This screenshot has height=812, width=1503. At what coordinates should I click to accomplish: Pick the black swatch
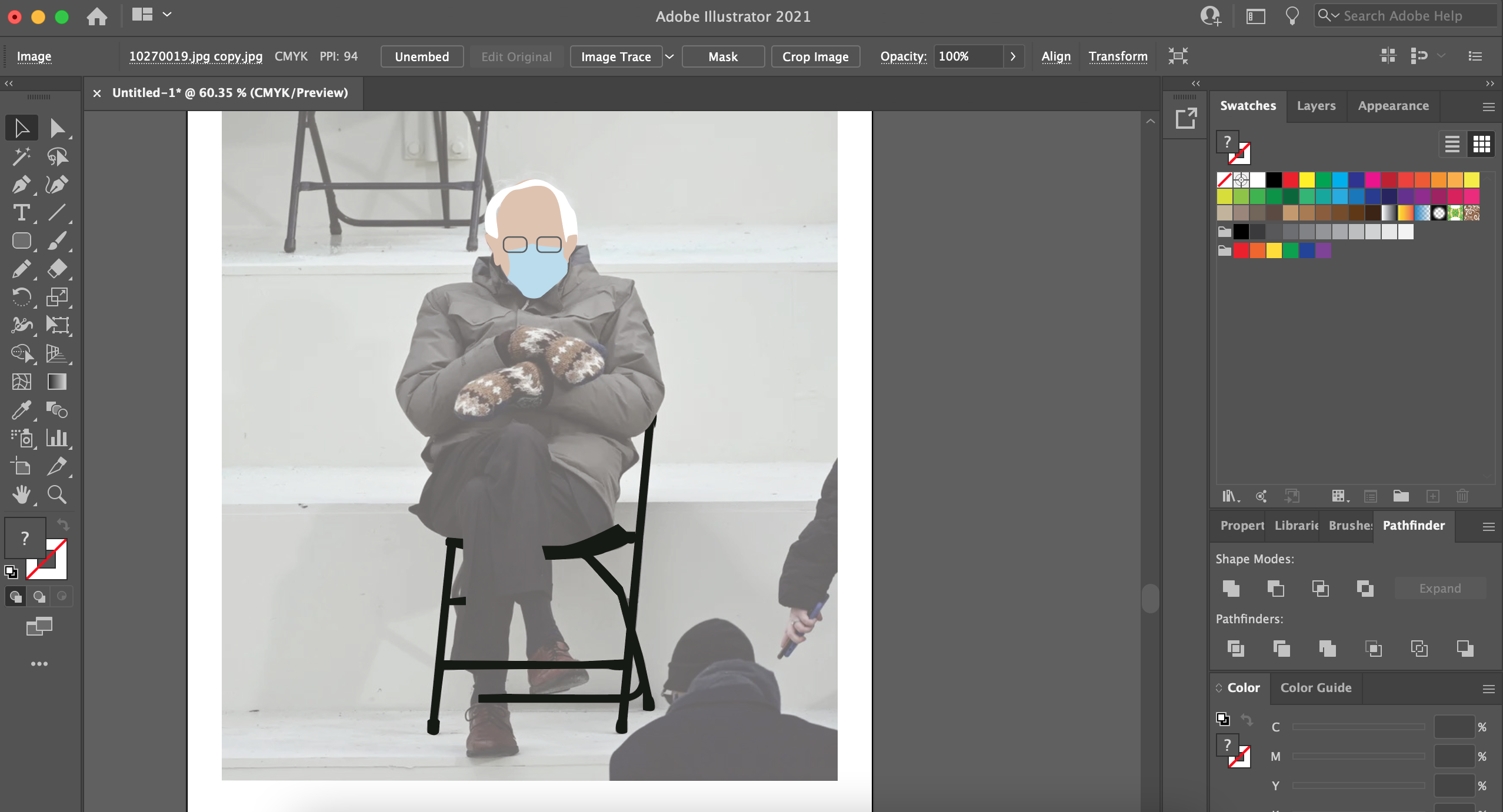(x=1274, y=180)
